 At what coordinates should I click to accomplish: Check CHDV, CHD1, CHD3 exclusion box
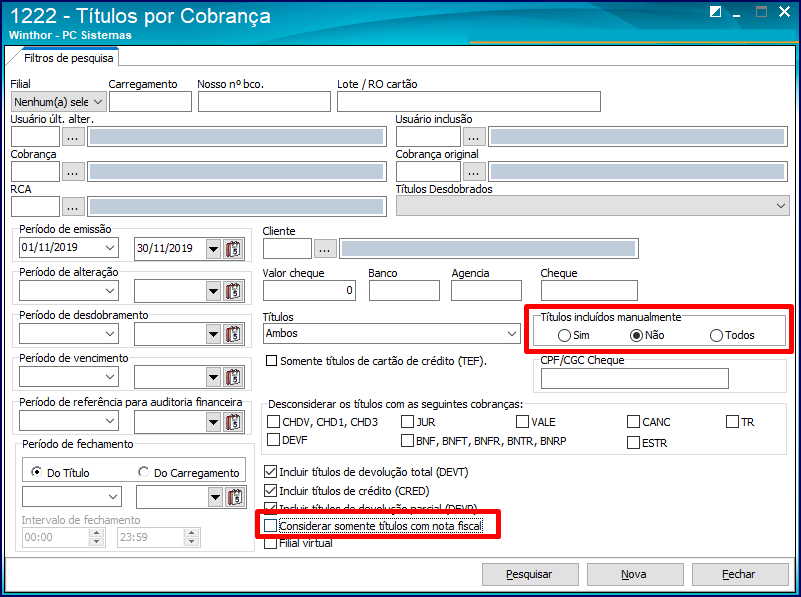point(273,422)
